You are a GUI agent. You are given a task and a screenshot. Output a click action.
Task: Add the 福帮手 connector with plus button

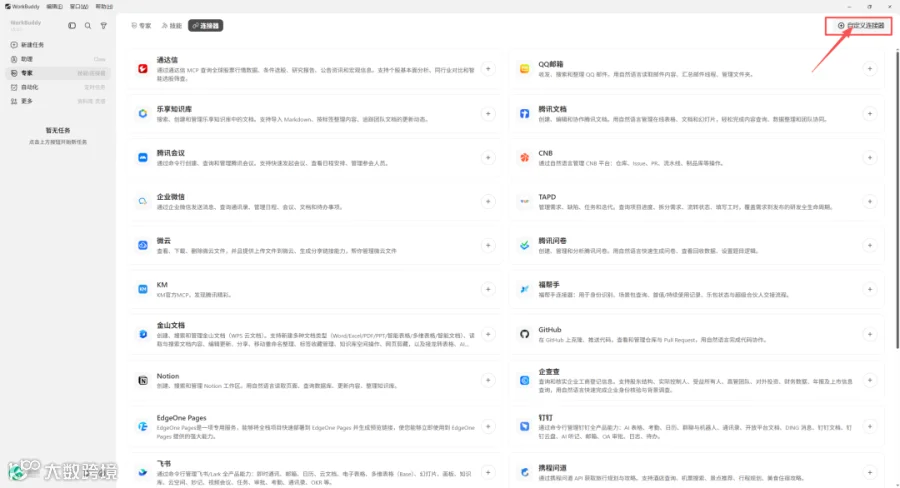870,289
